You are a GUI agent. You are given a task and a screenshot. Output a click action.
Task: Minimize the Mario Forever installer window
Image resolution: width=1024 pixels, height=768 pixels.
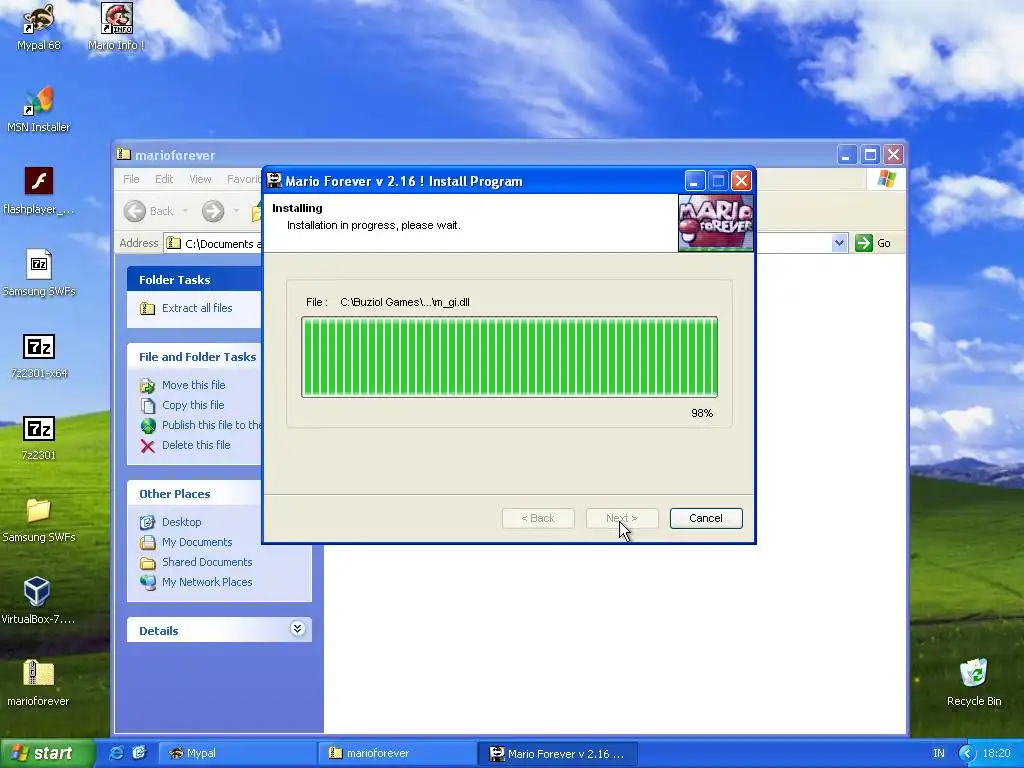pyautogui.click(x=694, y=181)
